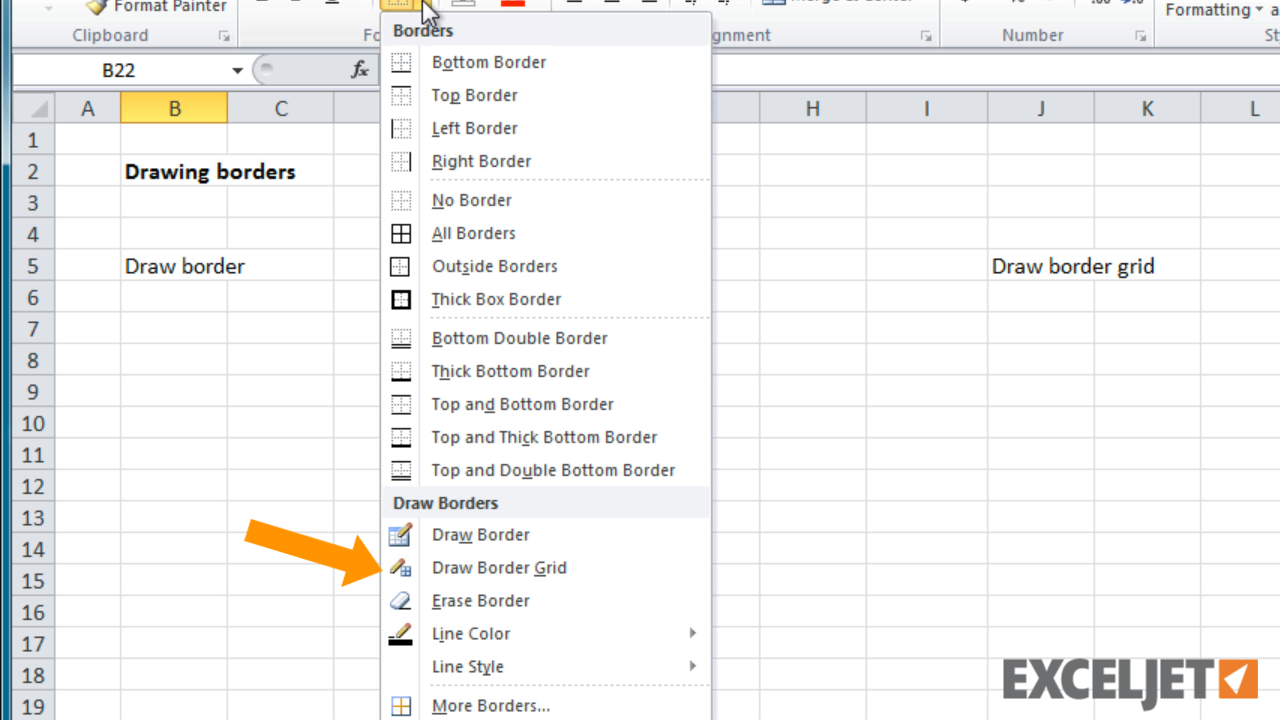Click the Draw Border pencil tool

click(x=480, y=535)
